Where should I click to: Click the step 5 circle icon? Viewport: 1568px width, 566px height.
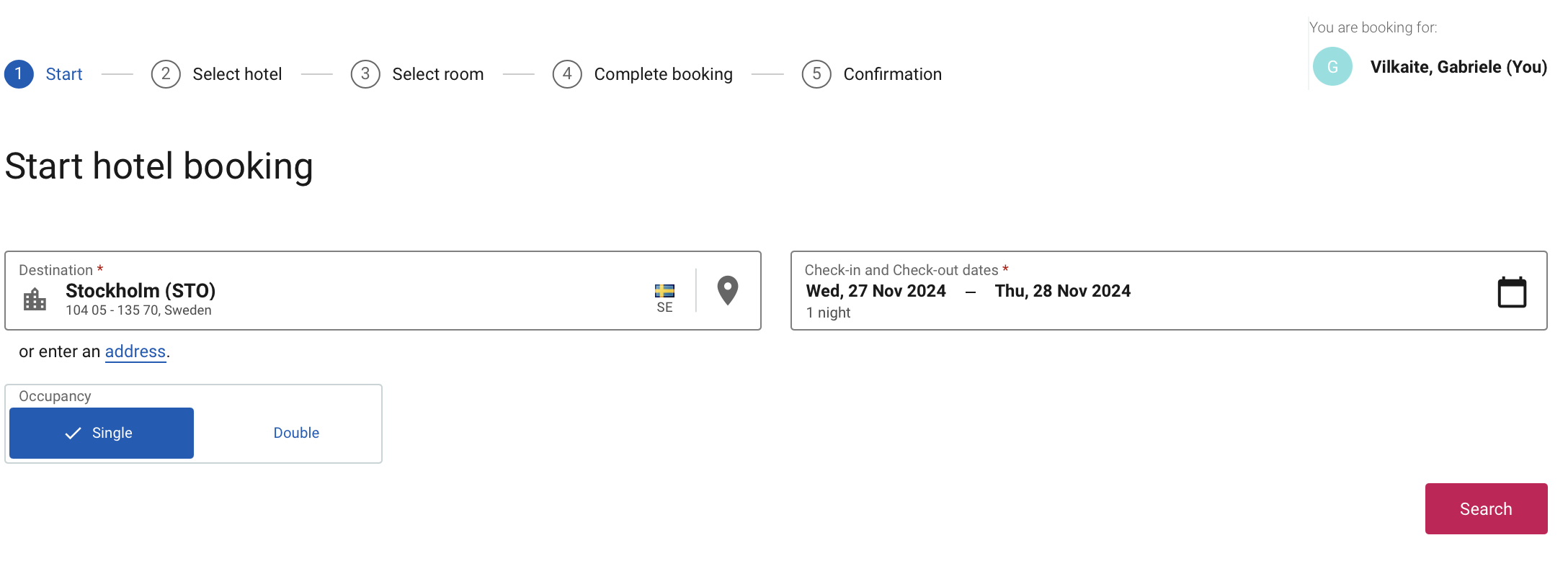[x=816, y=74]
